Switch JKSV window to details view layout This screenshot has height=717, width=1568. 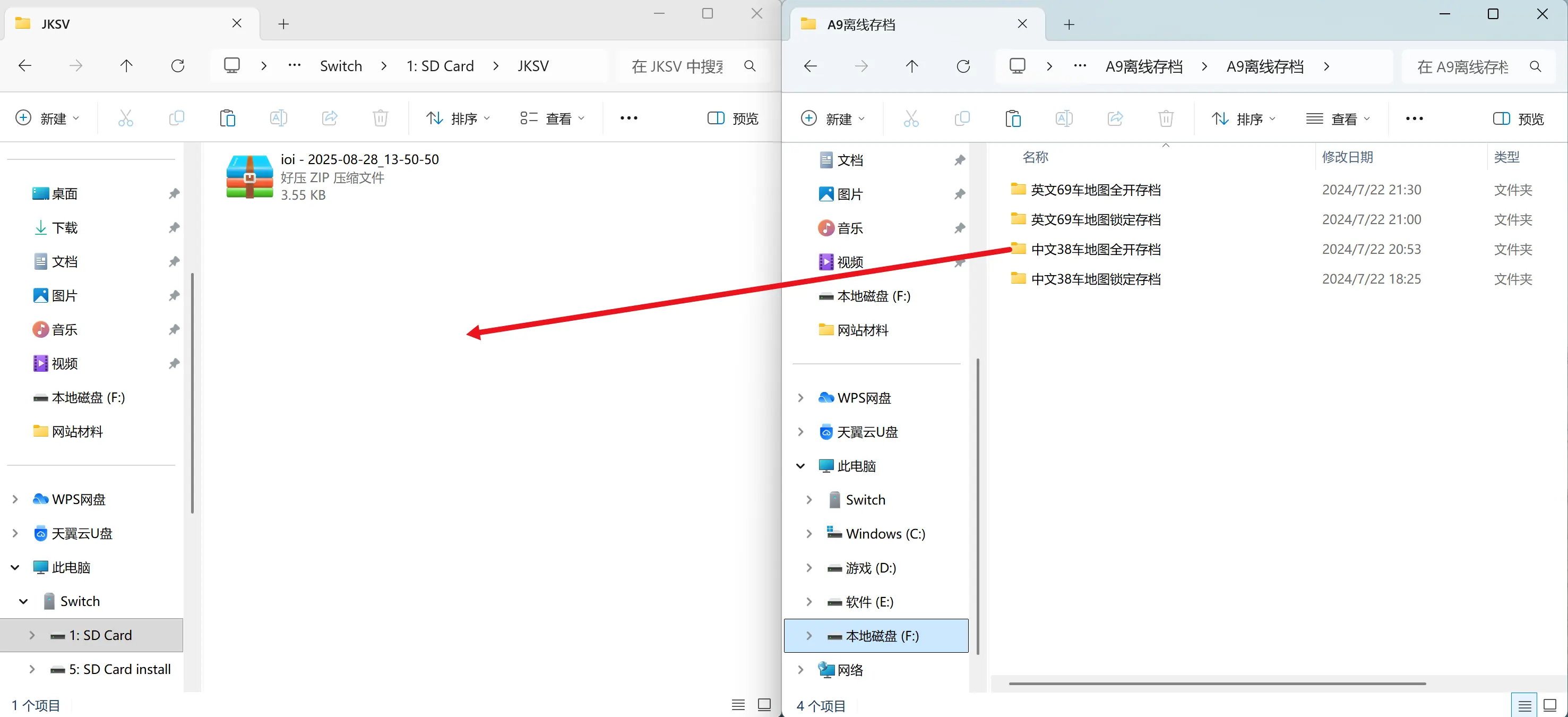click(738, 705)
